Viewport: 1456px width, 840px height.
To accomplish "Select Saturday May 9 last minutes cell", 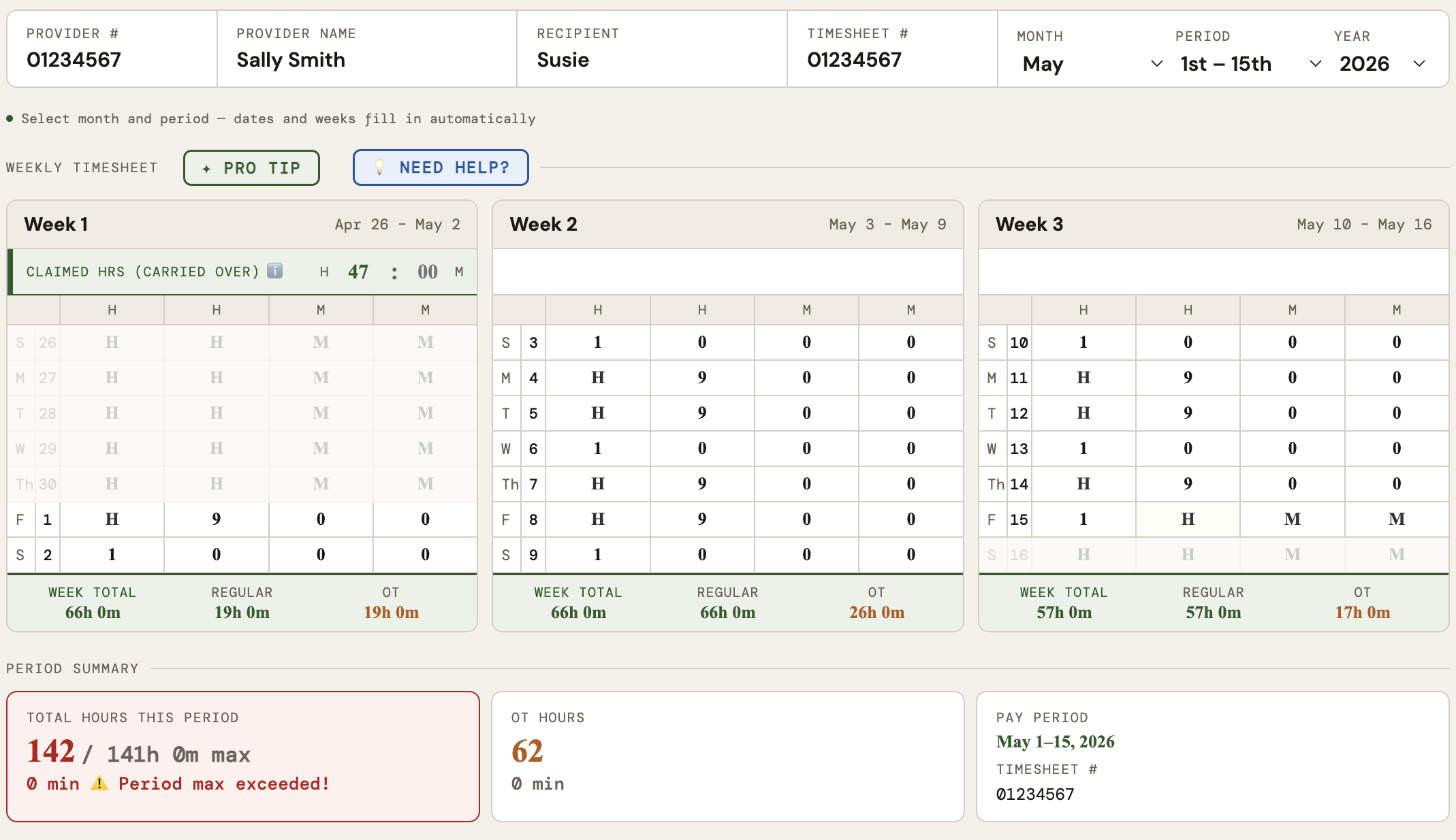I will click(911, 555).
